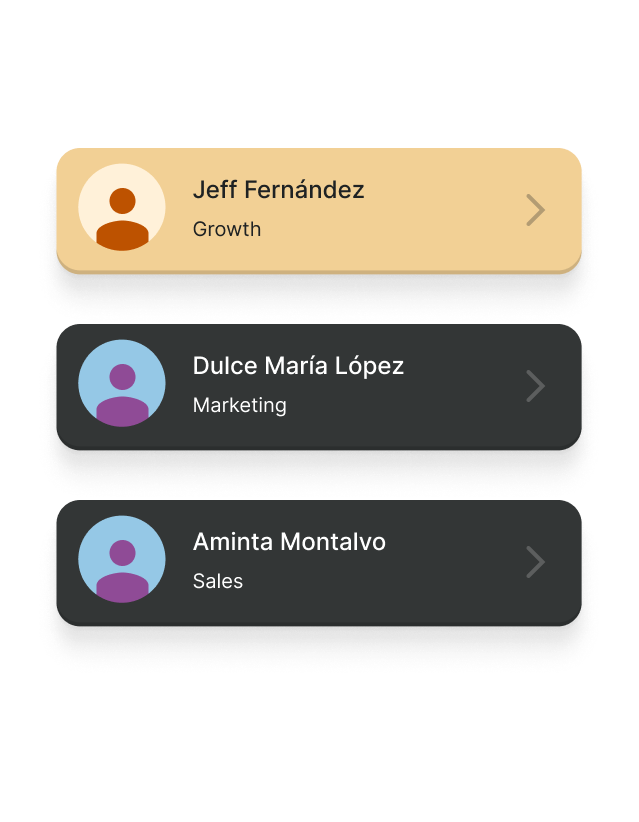Click the orange head shape in Jeff's avatar
The width and height of the screenshot is (639, 822).
[122, 200]
